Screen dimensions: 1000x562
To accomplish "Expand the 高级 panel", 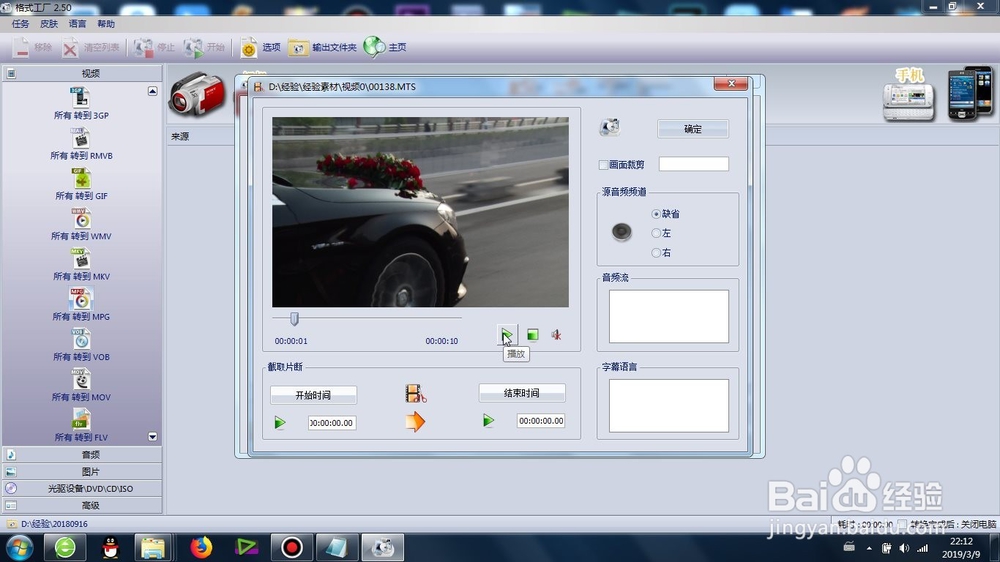I will pyautogui.click(x=82, y=505).
